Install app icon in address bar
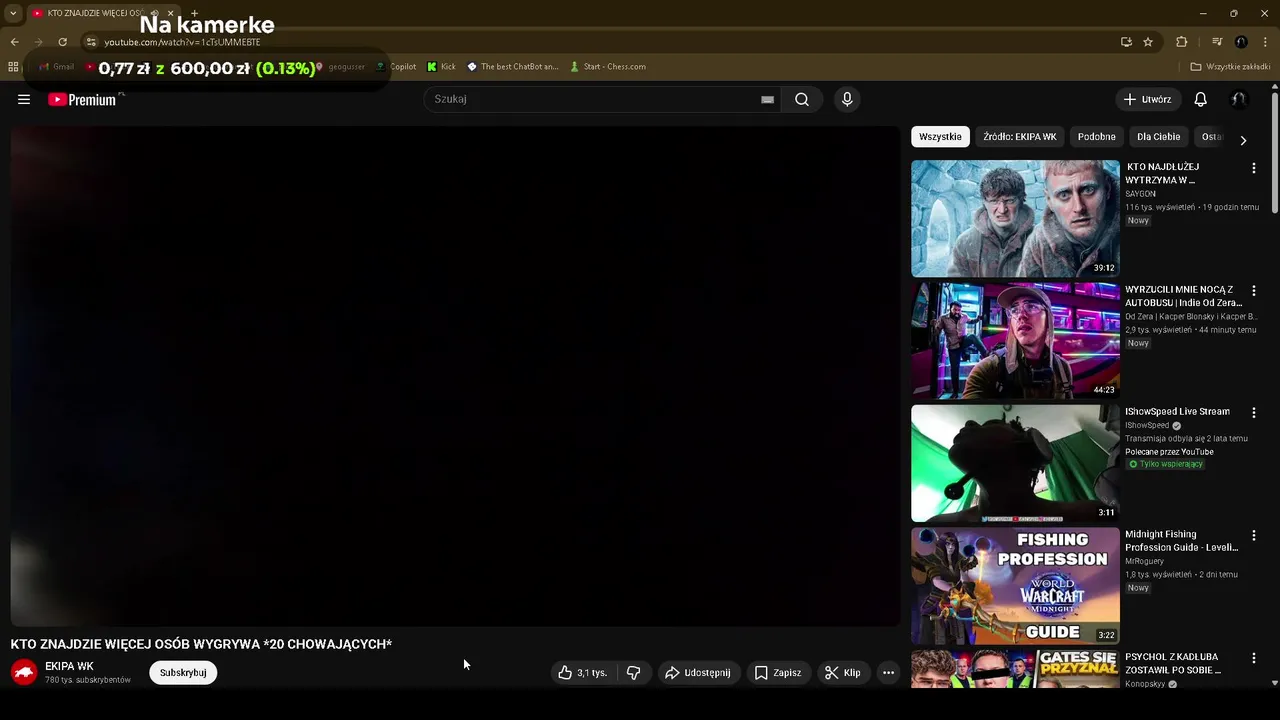This screenshot has height=720, width=1280. [1126, 42]
